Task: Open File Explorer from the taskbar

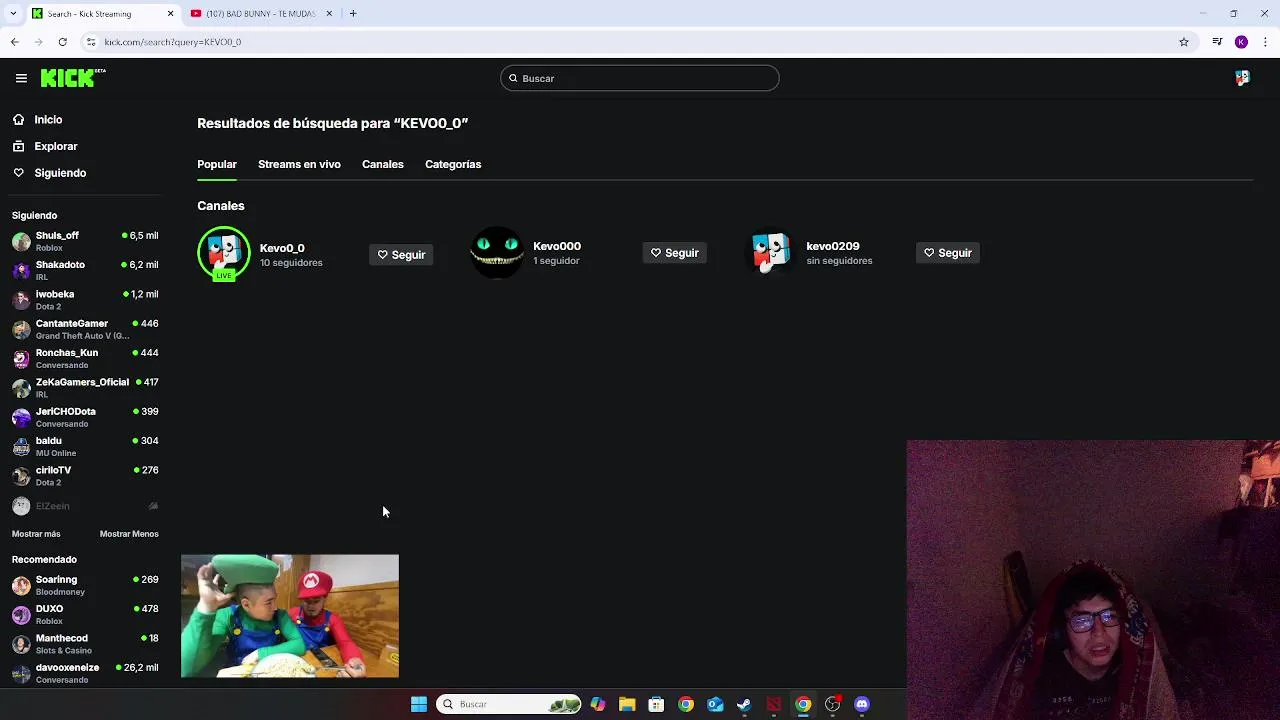Action: (x=627, y=704)
